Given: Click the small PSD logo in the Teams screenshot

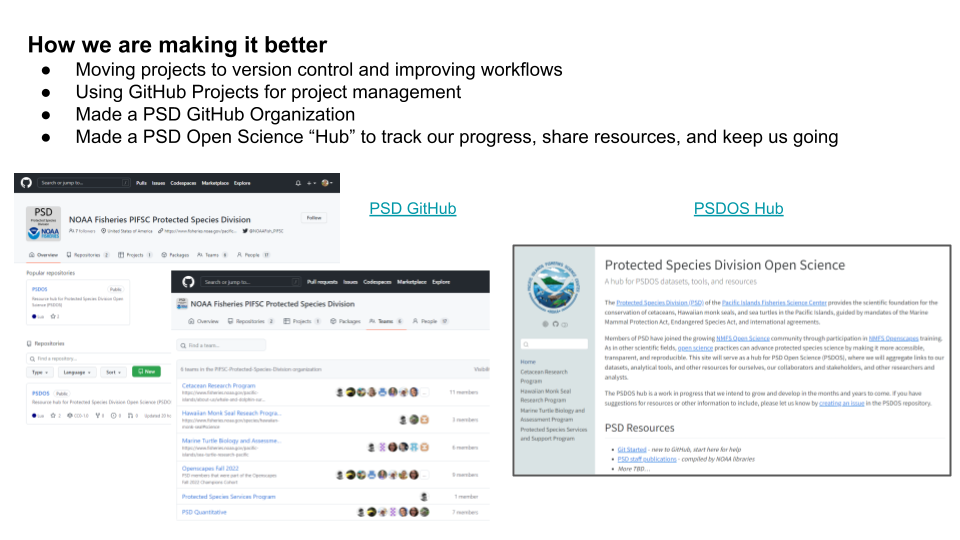Looking at the screenshot, I should point(182,304).
